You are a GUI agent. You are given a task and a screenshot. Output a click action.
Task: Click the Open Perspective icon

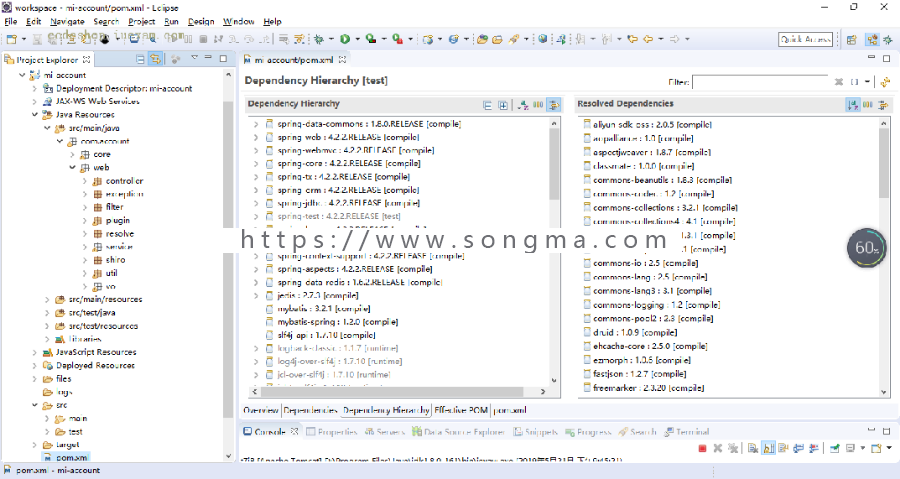[852, 40]
